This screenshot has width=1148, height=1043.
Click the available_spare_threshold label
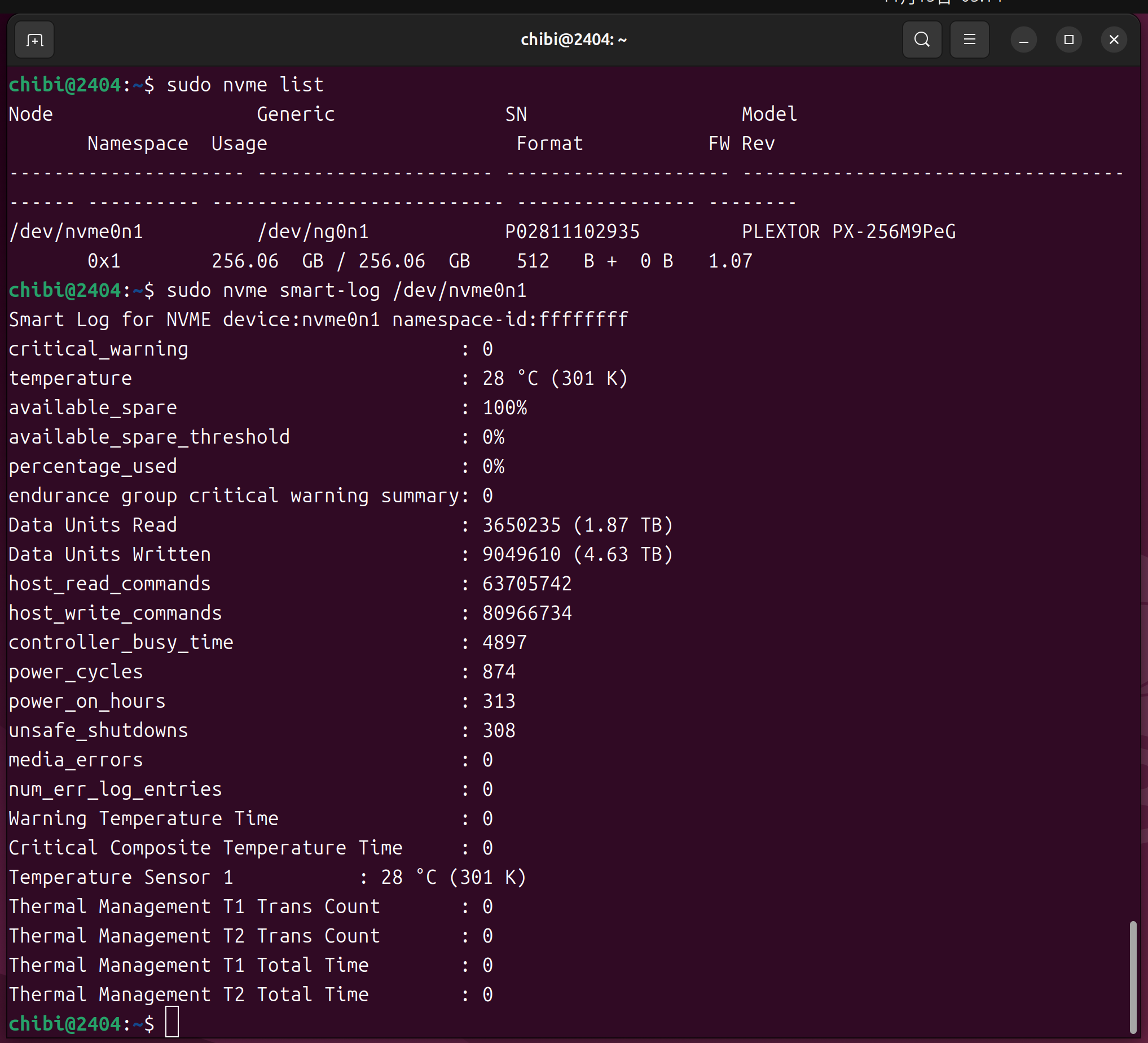coord(149,437)
